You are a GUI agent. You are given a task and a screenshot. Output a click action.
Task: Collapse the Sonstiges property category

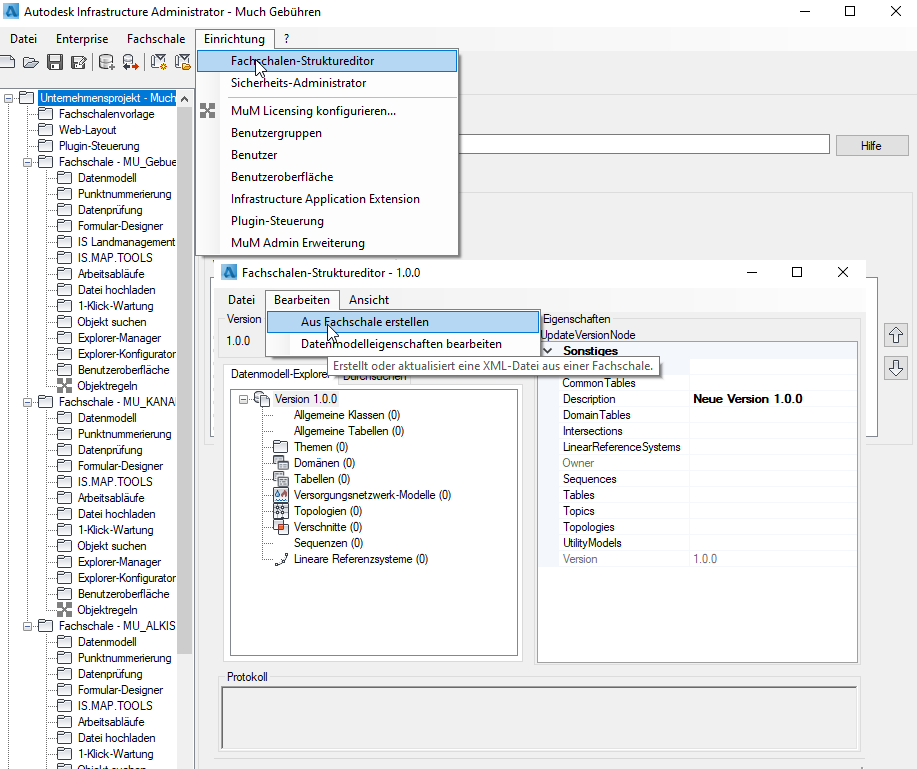(x=548, y=351)
